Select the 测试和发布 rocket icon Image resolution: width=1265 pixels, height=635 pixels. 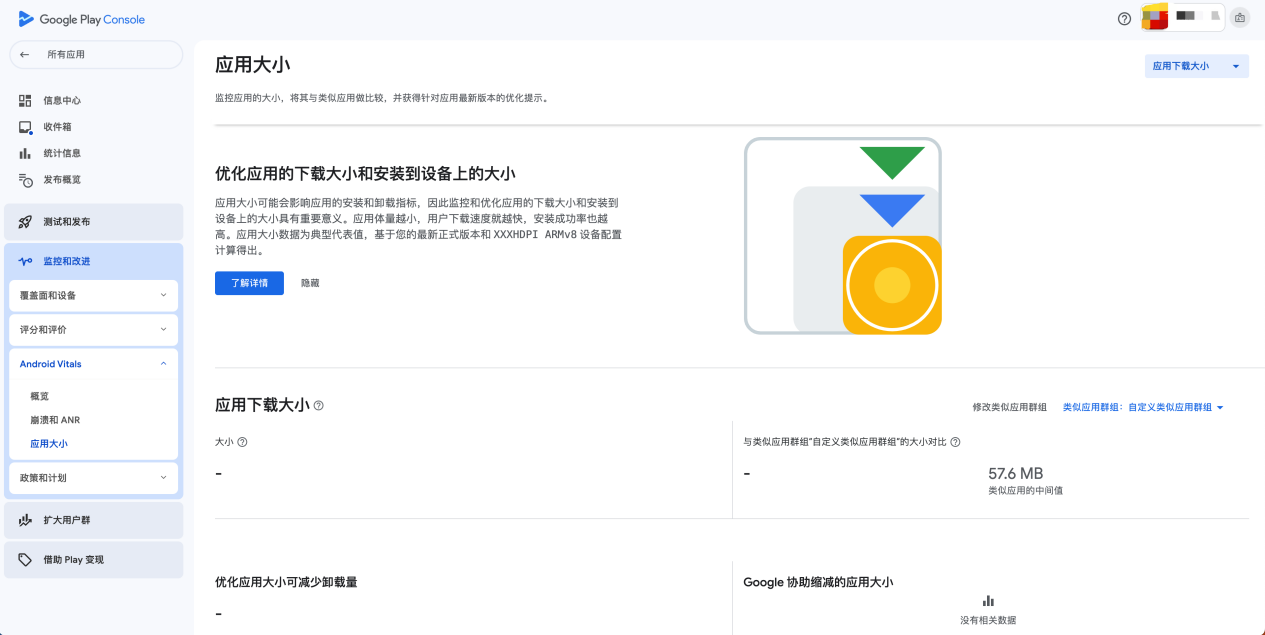point(23,221)
